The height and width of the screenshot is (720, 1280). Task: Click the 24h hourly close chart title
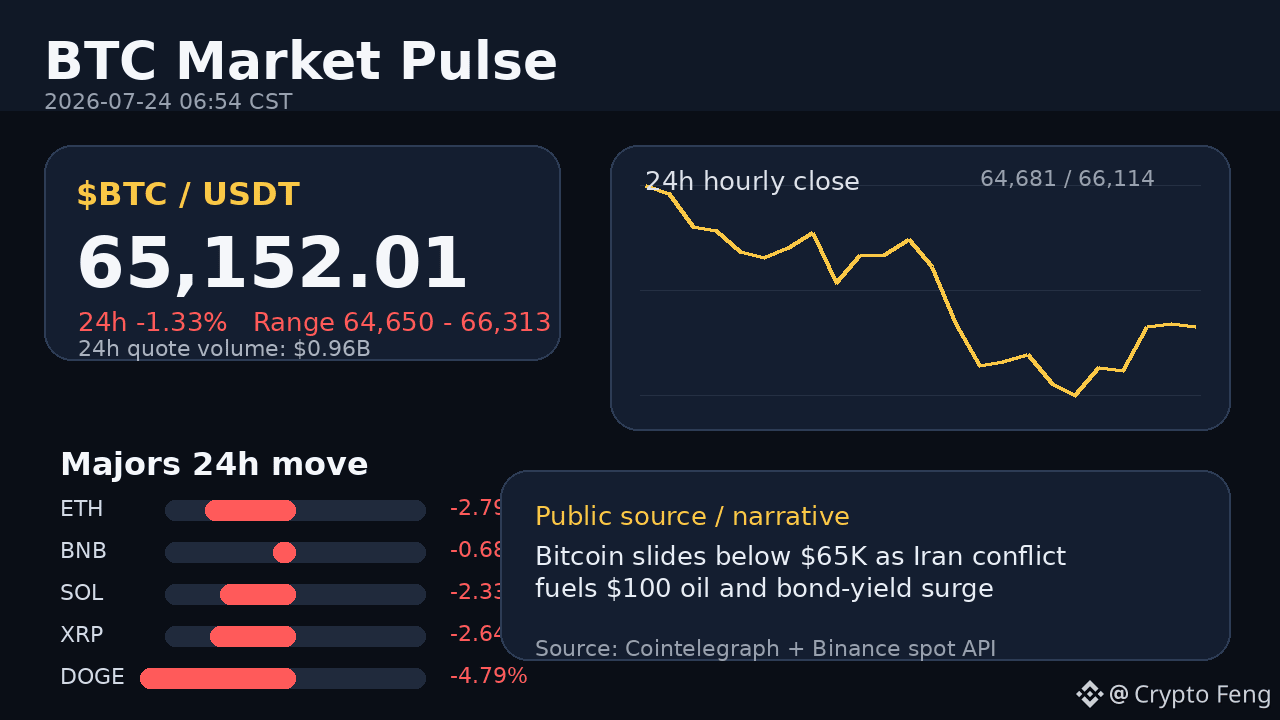point(752,181)
